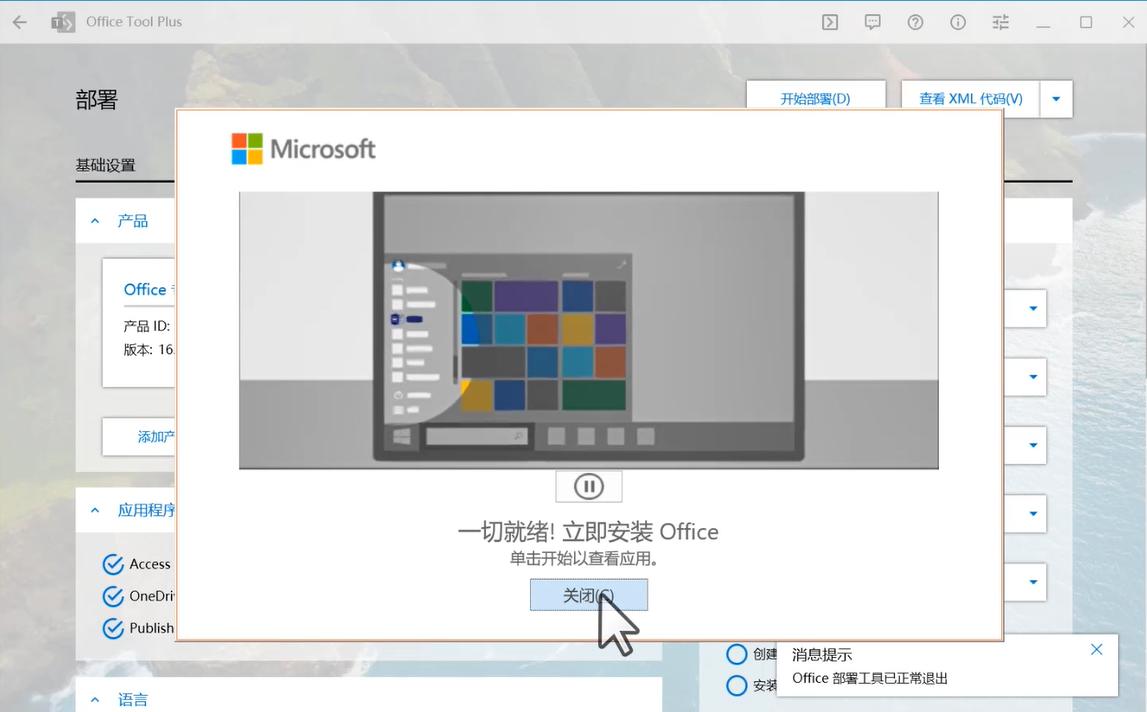Screen dimensions: 1147x712
Task: Click the back arrow in the title bar
Action: tap(19, 21)
